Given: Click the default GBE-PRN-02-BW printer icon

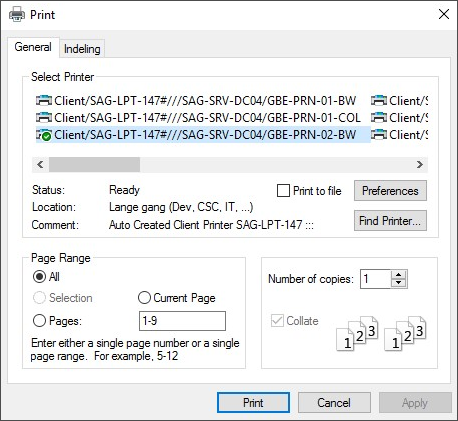Looking at the screenshot, I should tap(44, 135).
